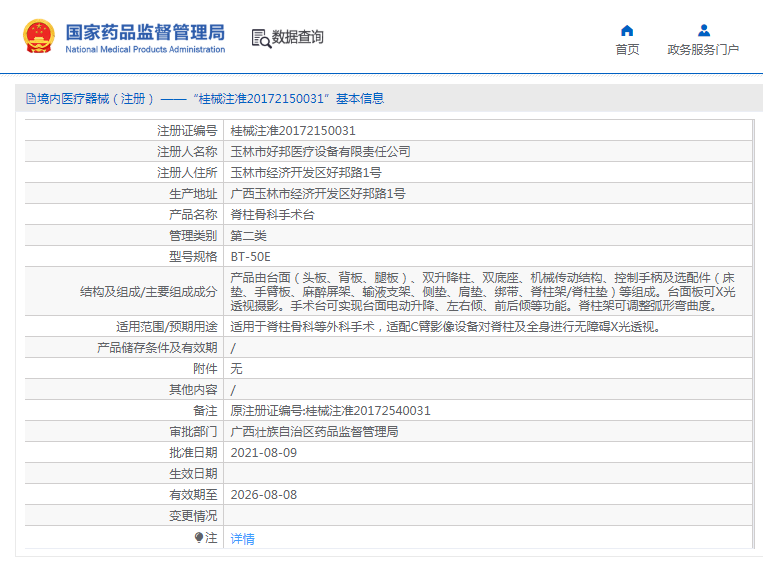Select model specification BT-50E
The height and width of the screenshot is (562, 763).
[x=250, y=256]
